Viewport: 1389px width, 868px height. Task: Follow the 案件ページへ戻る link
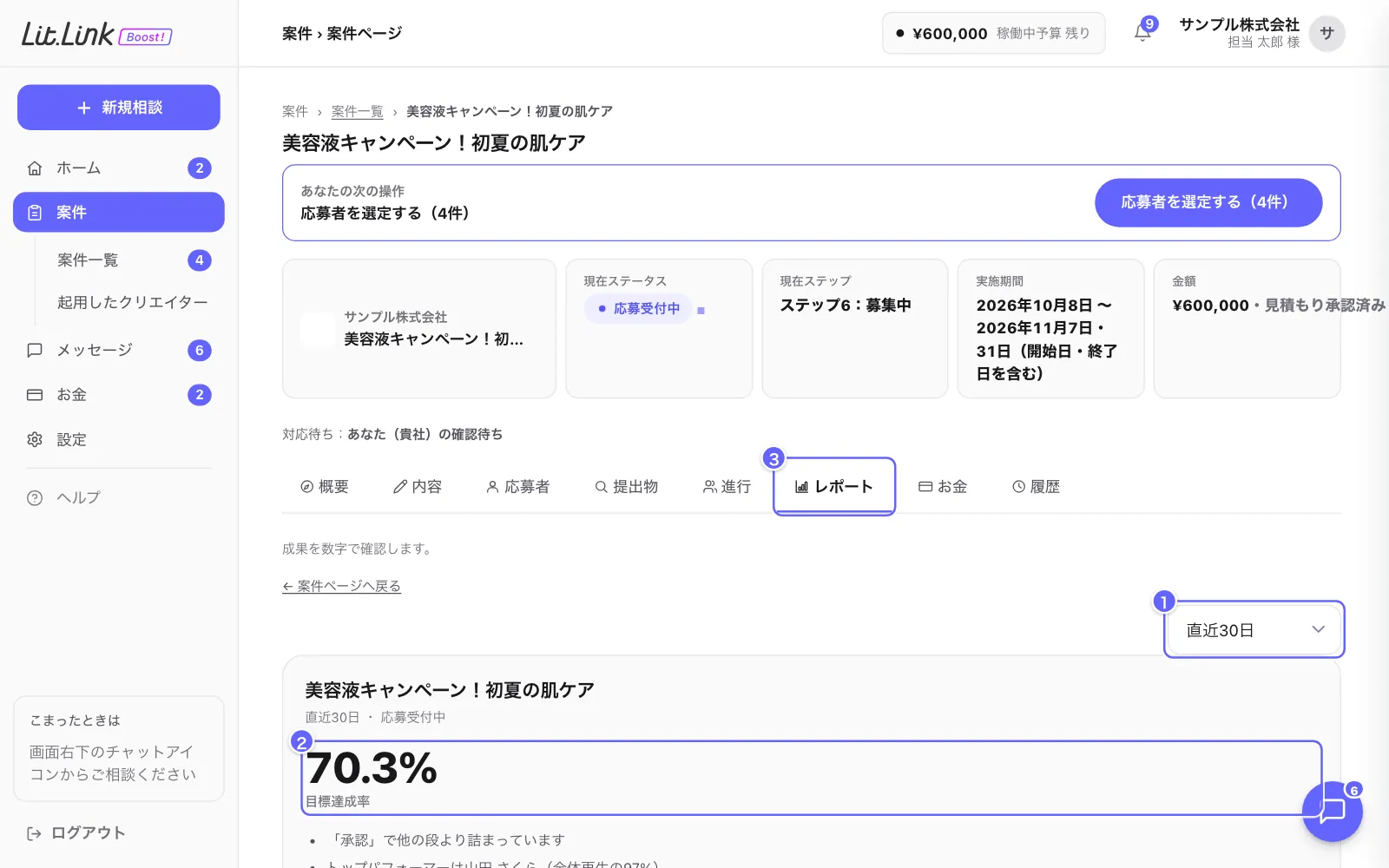(341, 587)
